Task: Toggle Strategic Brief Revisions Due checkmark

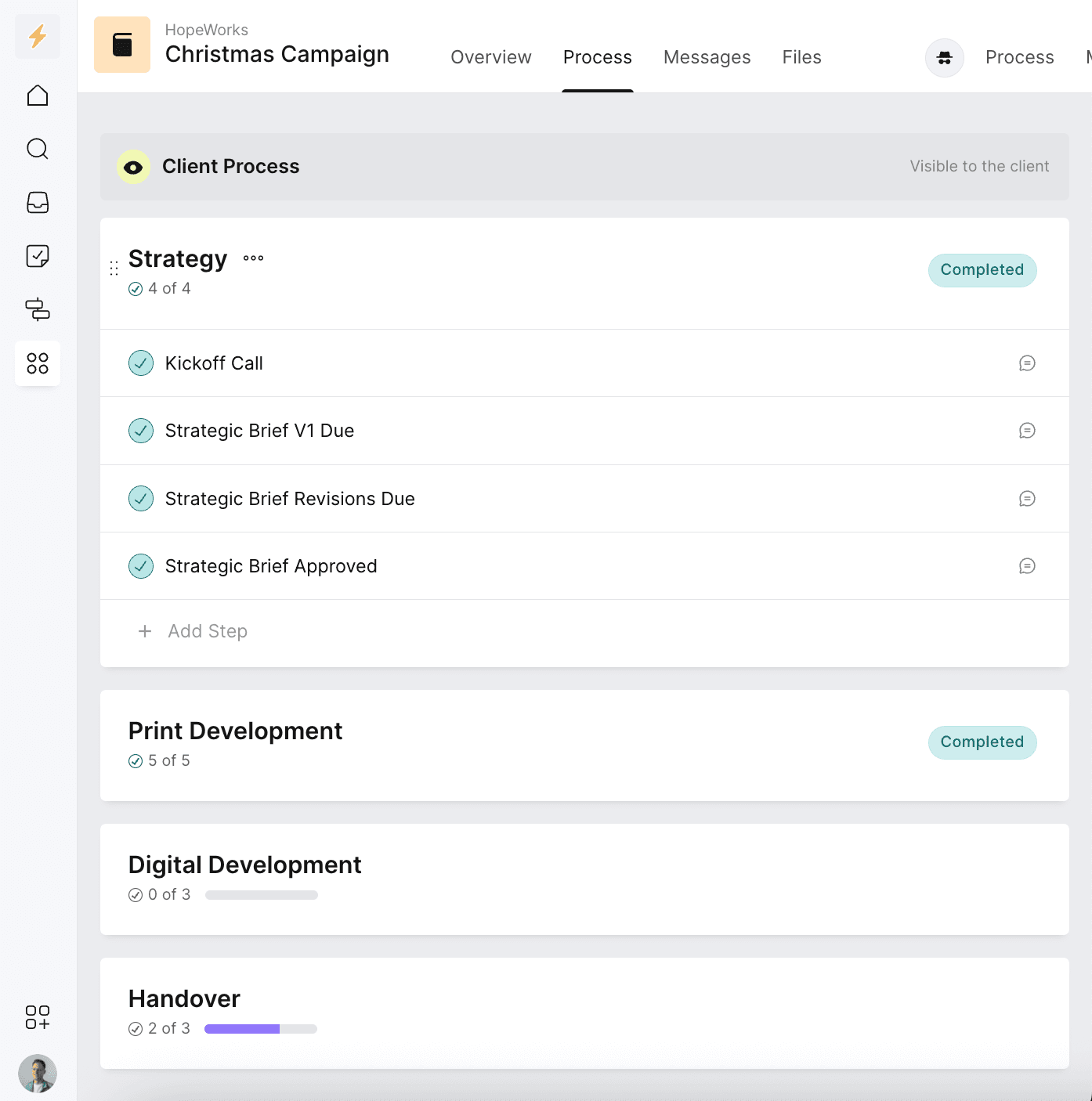Action: (141, 499)
